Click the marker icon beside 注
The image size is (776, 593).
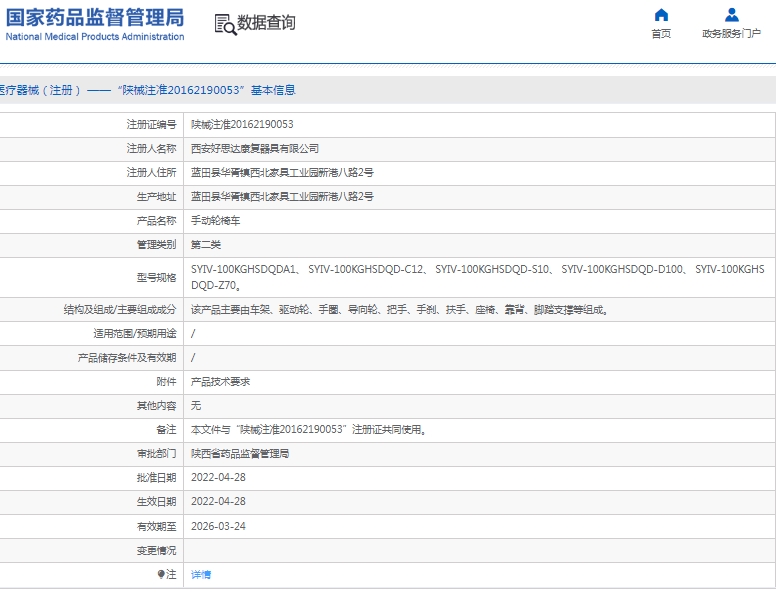coord(161,574)
